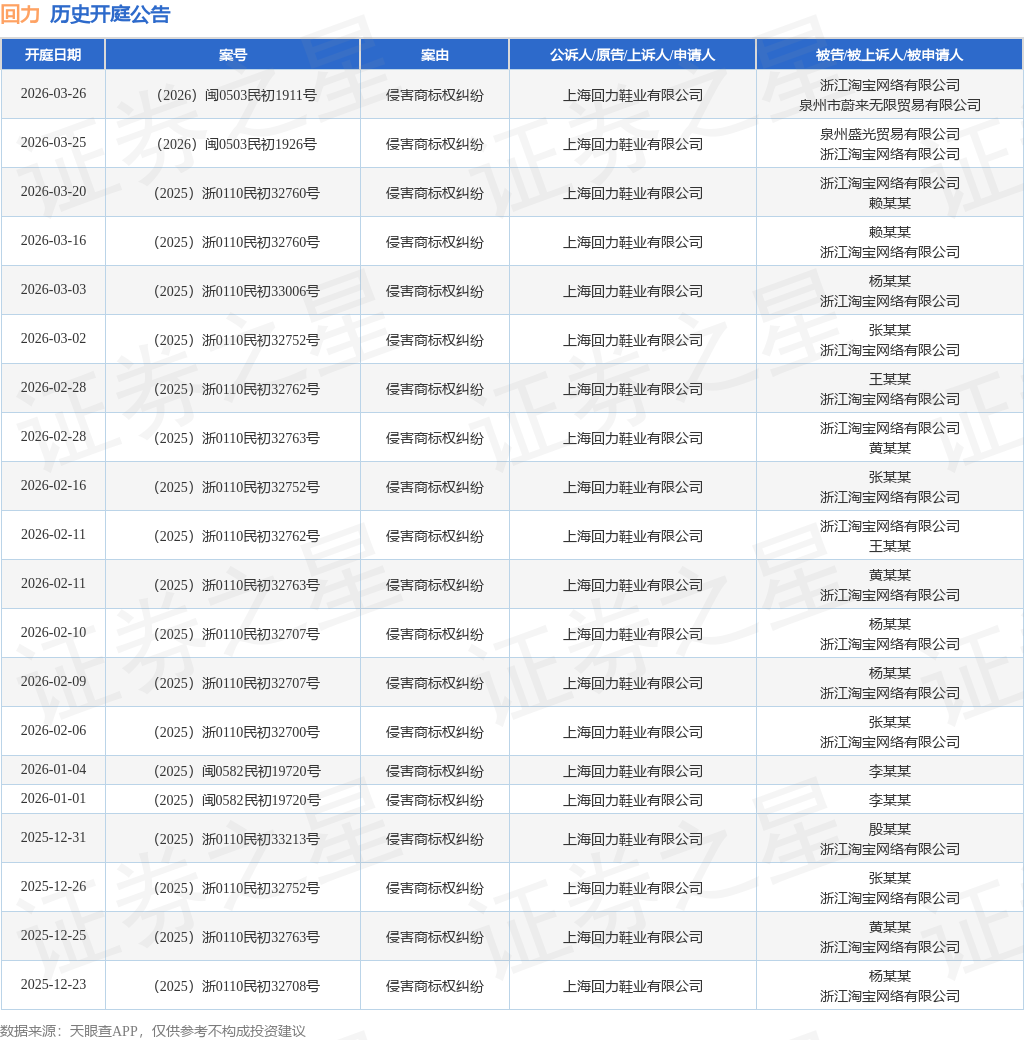This screenshot has height=1040, width=1024.
Task: Click the 案号 column header
Action: 233,55
